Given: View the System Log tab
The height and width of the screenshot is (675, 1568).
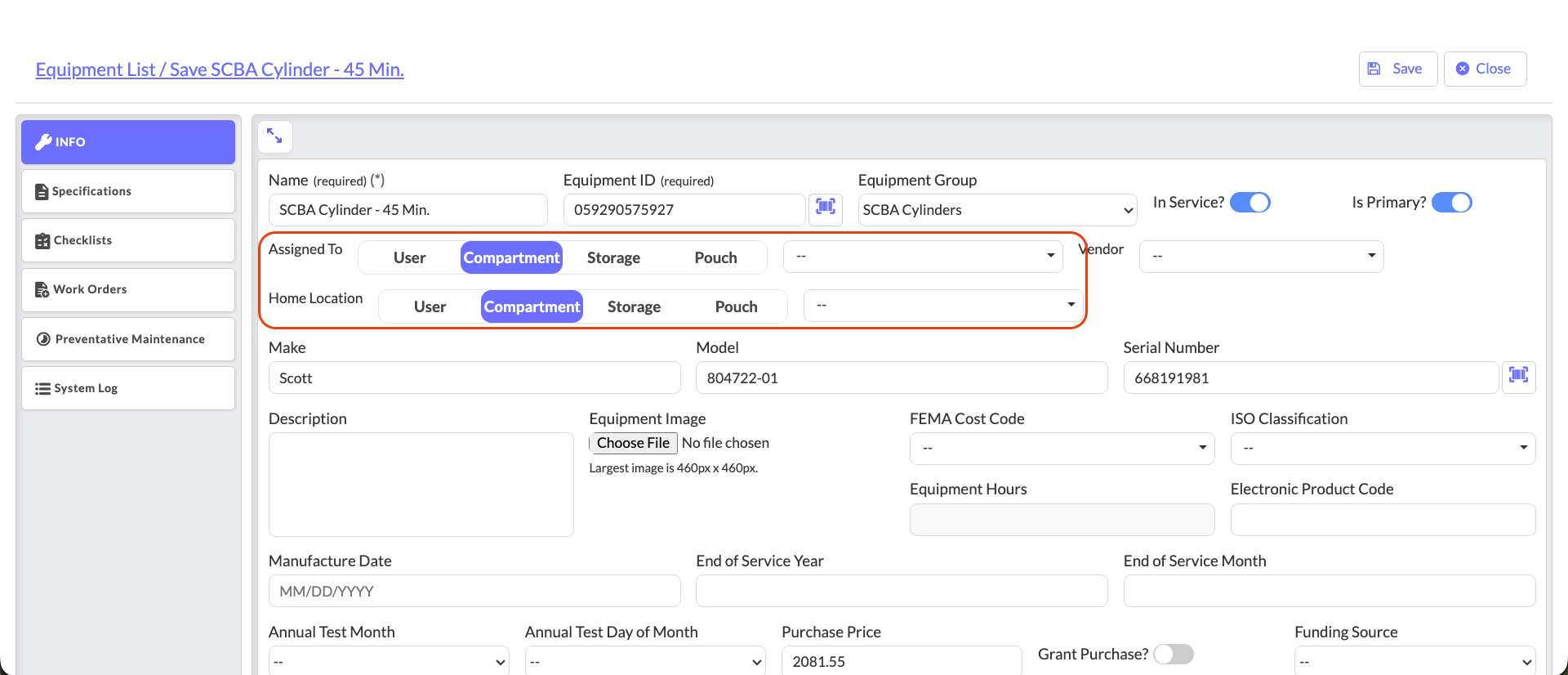Looking at the screenshot, I should 128,388.
